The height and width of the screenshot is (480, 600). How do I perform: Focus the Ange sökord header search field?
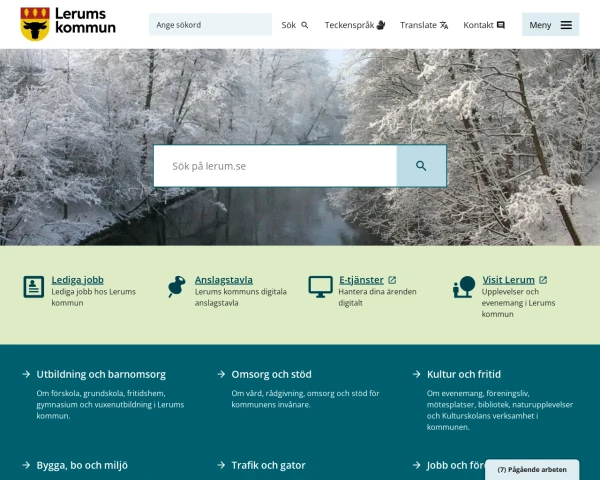point(210,24)
